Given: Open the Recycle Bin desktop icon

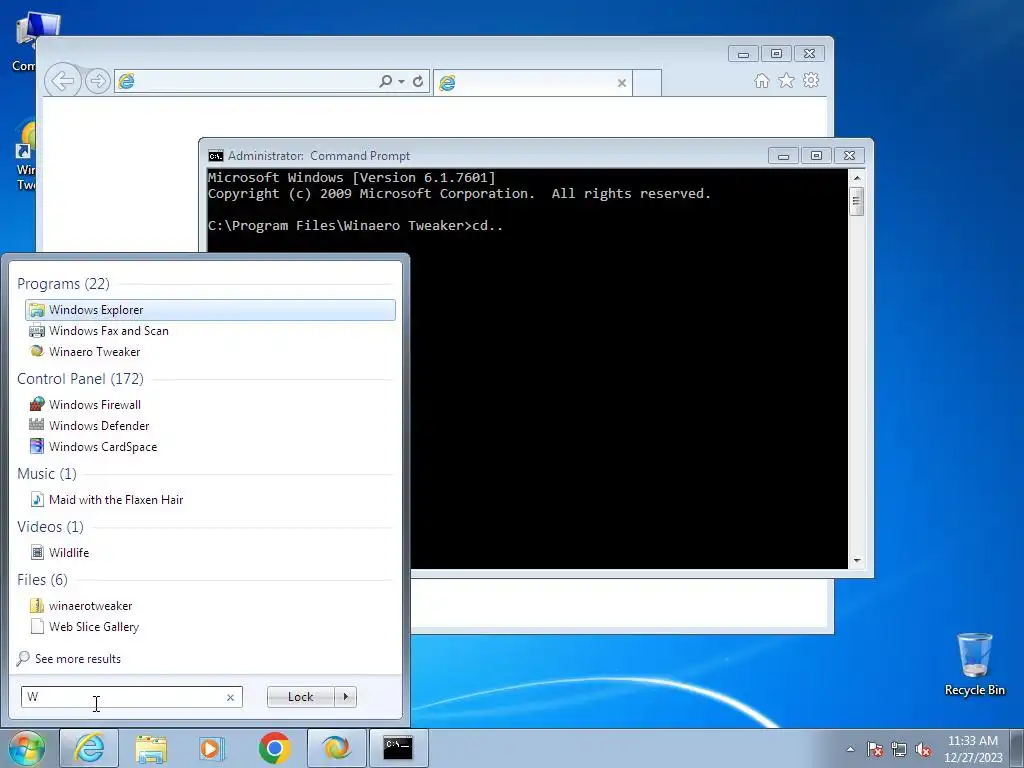Looking at the screenshot, I should coord(974,664).
